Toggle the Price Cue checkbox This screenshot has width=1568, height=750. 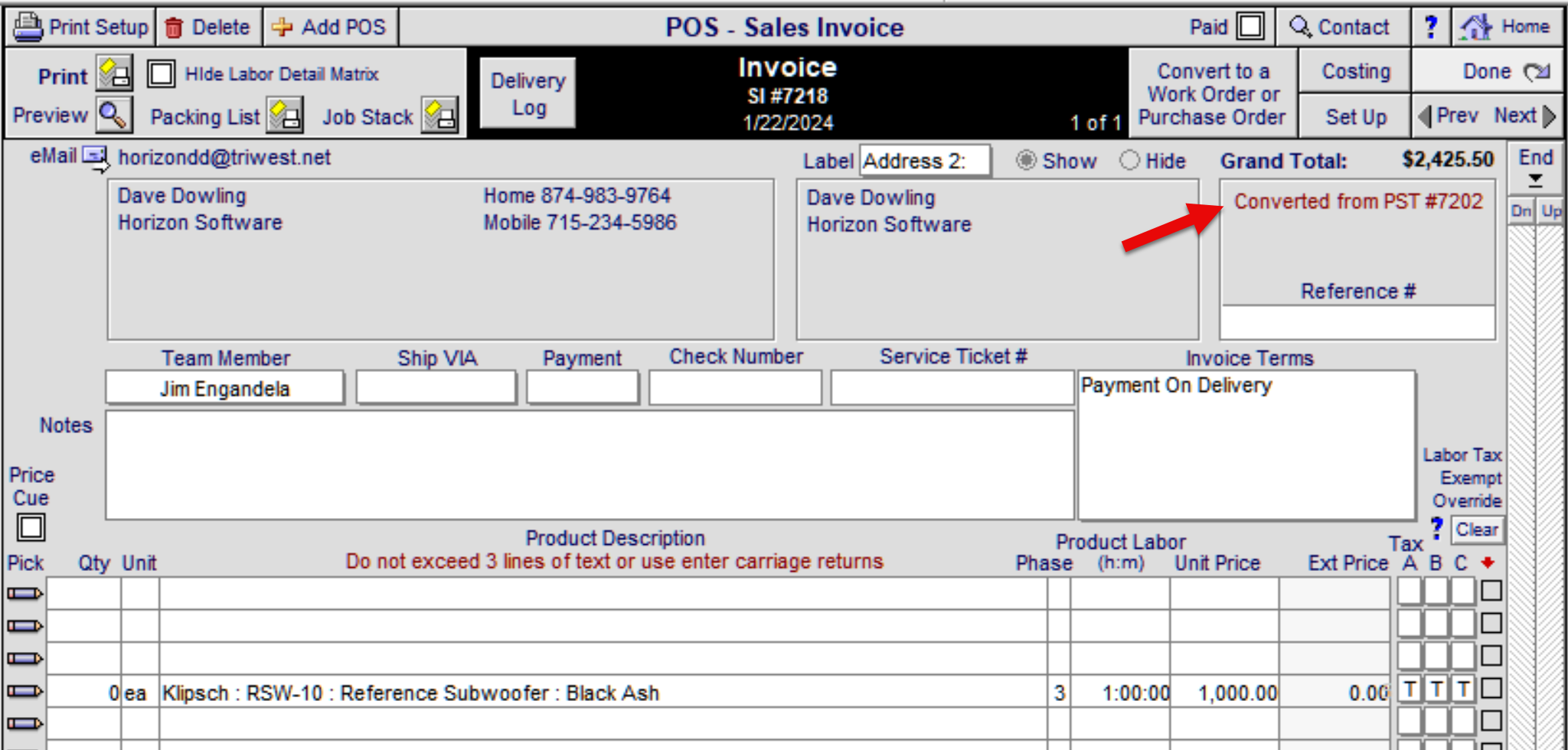(31, 527)
